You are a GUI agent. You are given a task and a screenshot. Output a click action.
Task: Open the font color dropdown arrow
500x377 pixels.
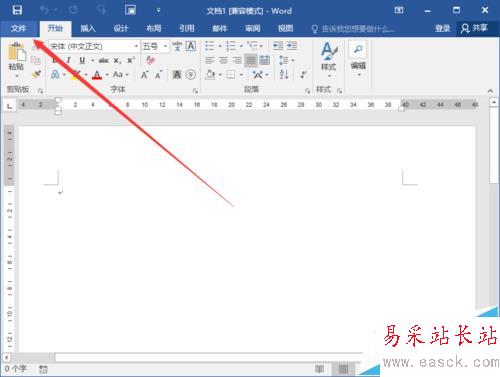(107, 75)
